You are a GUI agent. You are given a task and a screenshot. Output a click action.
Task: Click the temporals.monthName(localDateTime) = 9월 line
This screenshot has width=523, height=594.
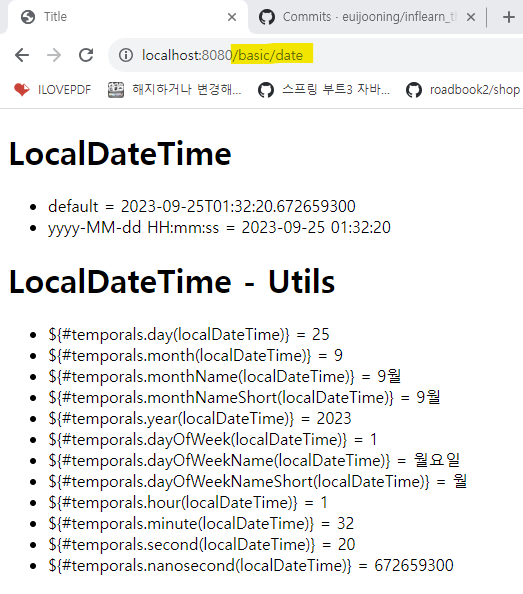pos(225,377)
